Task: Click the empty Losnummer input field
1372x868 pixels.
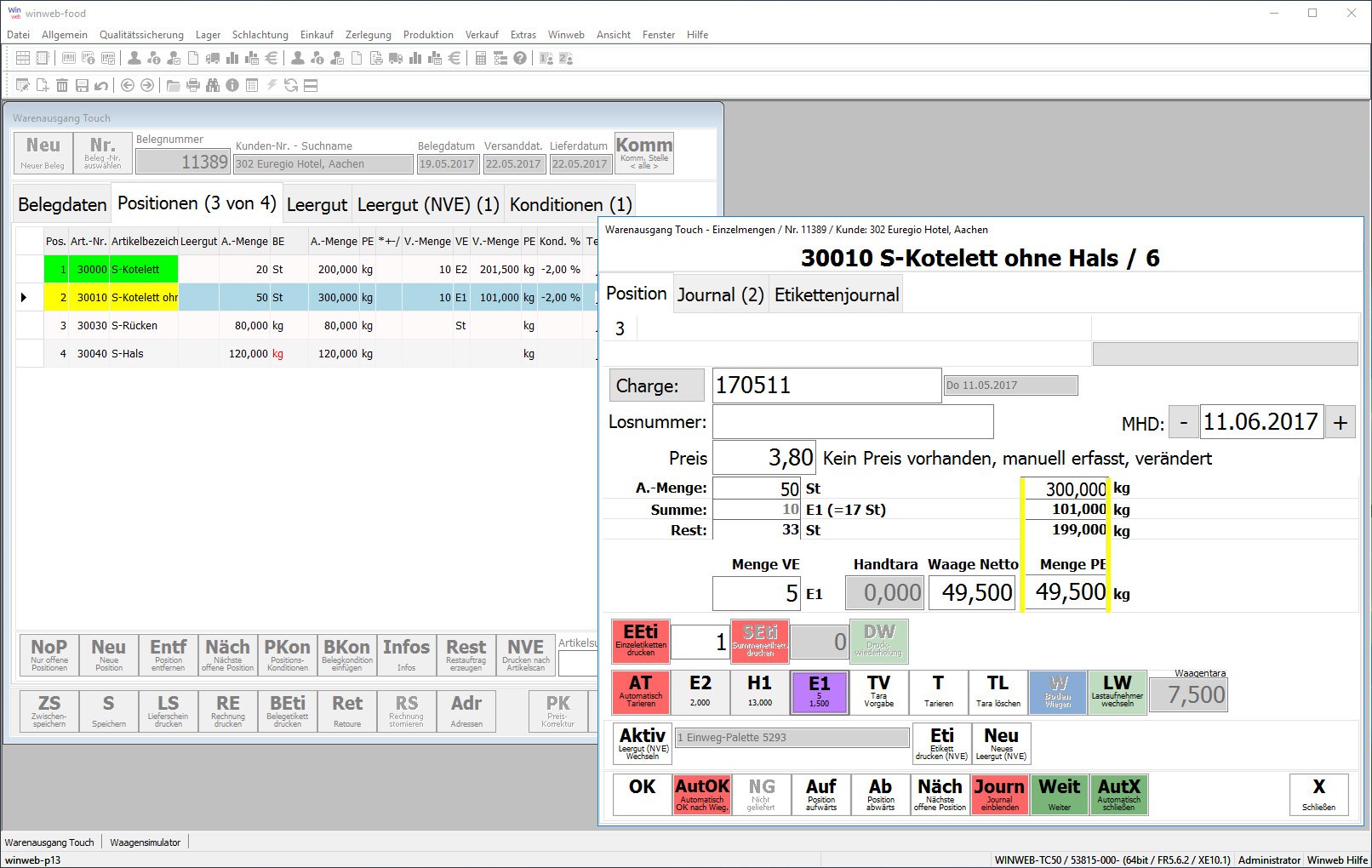Action: pos(853,422)
